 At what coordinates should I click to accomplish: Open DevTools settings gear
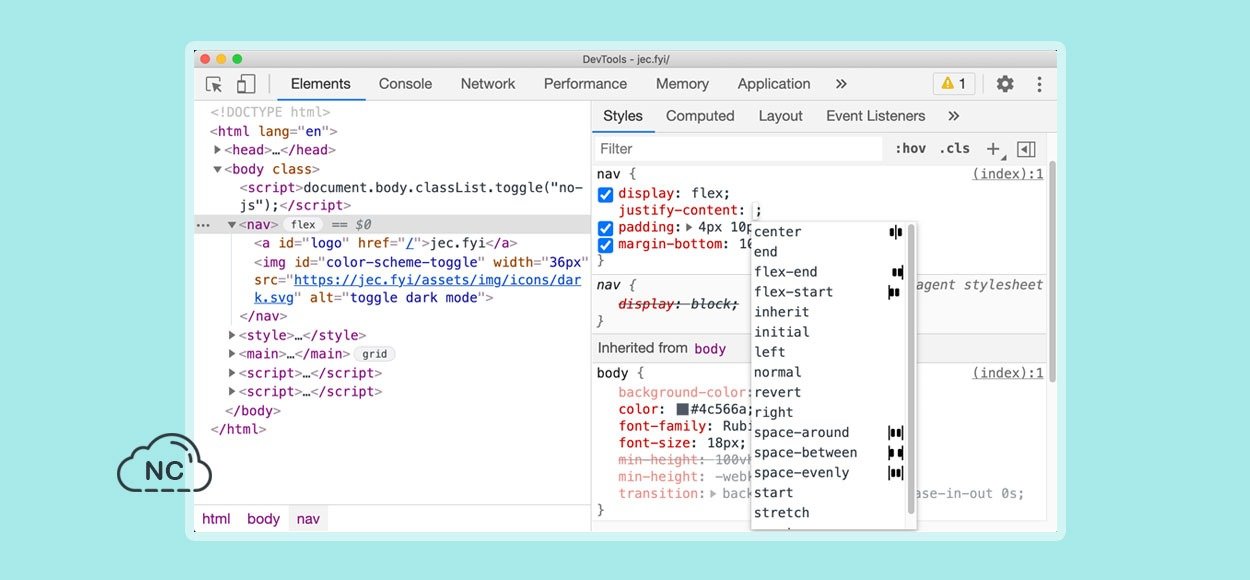pyautogui.click(x=1005, y=84)
